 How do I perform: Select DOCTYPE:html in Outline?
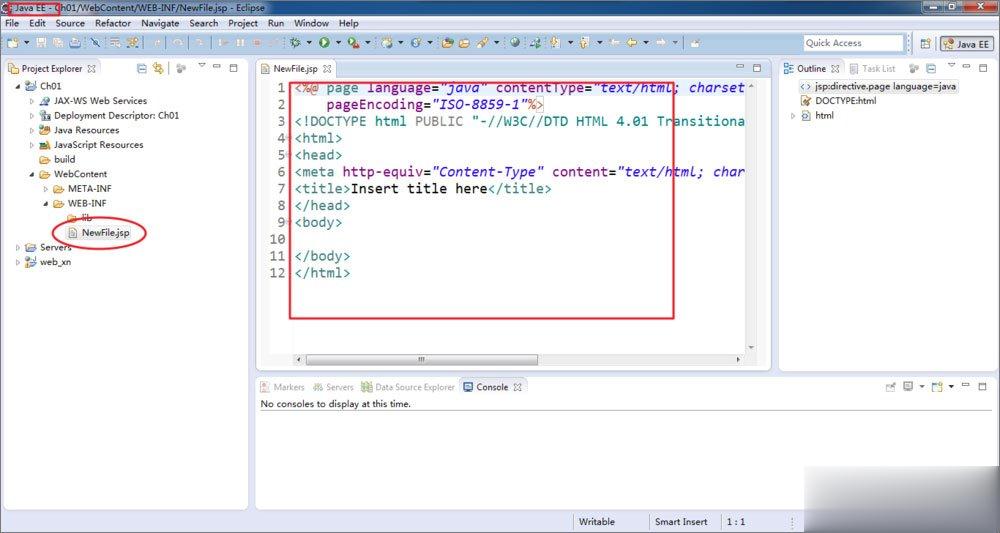click(846, 101)
